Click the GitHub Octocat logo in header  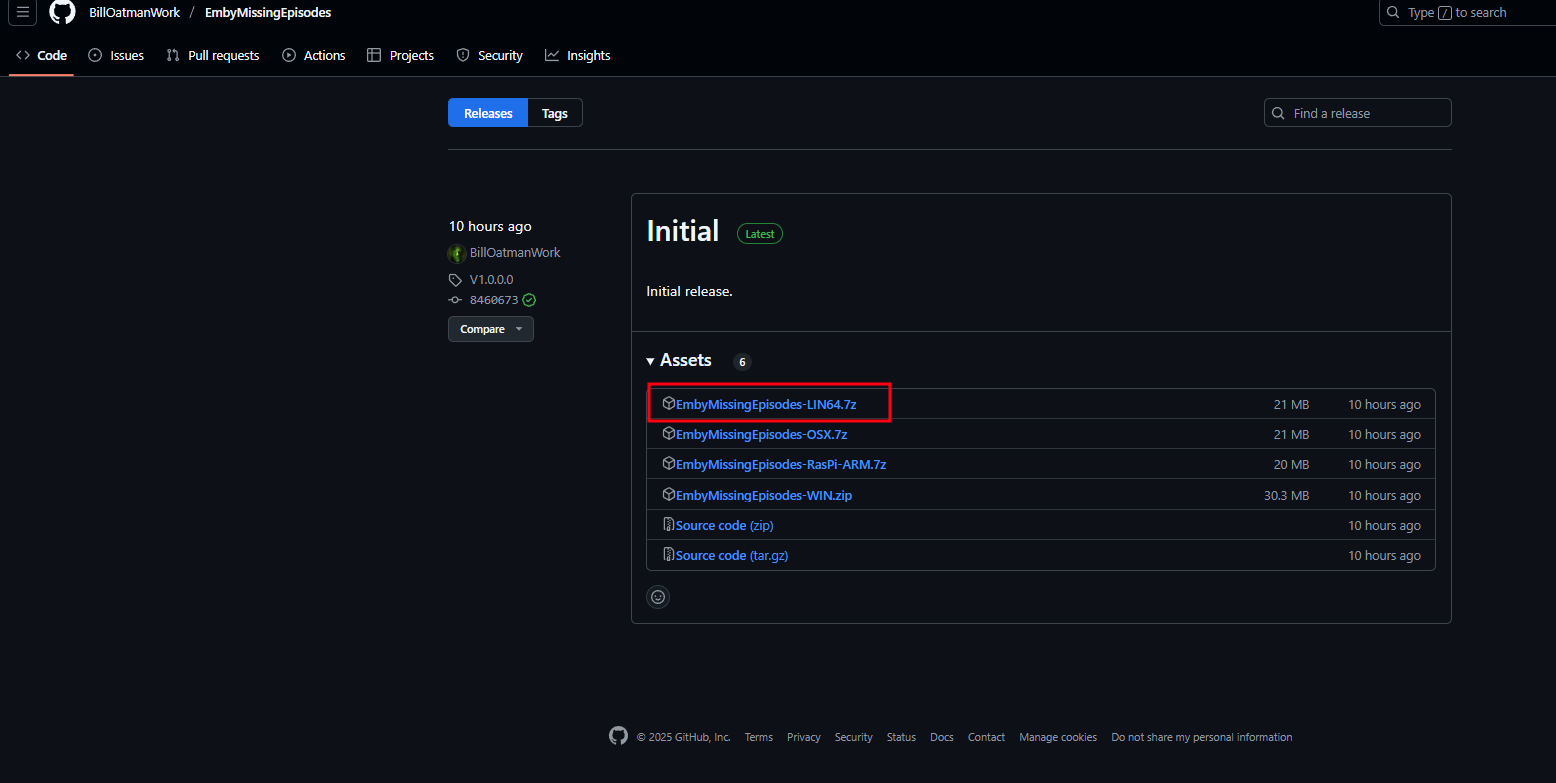click(x=62, y=12)
